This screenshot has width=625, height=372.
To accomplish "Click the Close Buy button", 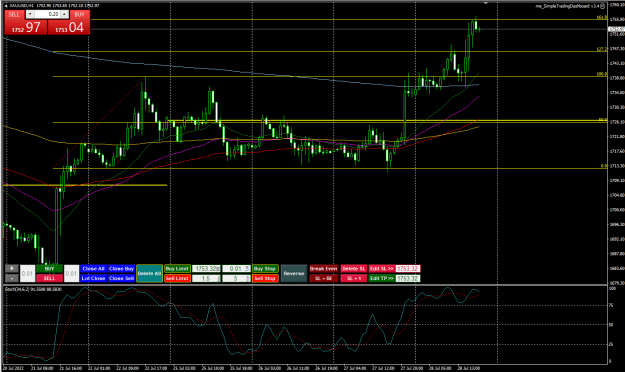I will coord(121,269).
